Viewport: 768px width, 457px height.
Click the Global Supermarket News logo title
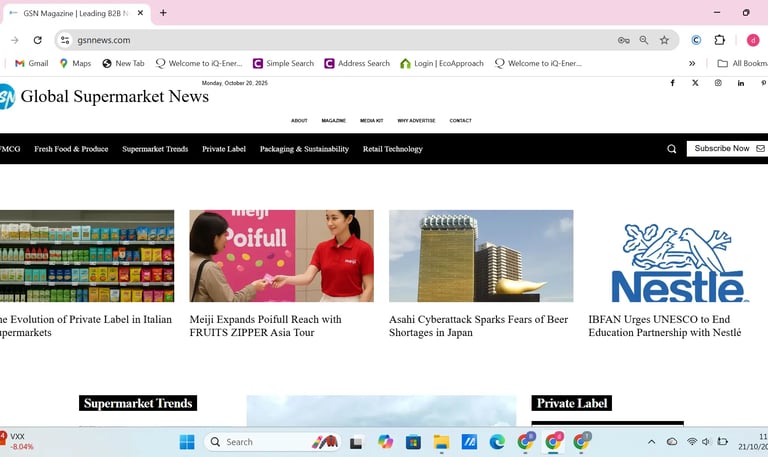(x=115, y=96)
